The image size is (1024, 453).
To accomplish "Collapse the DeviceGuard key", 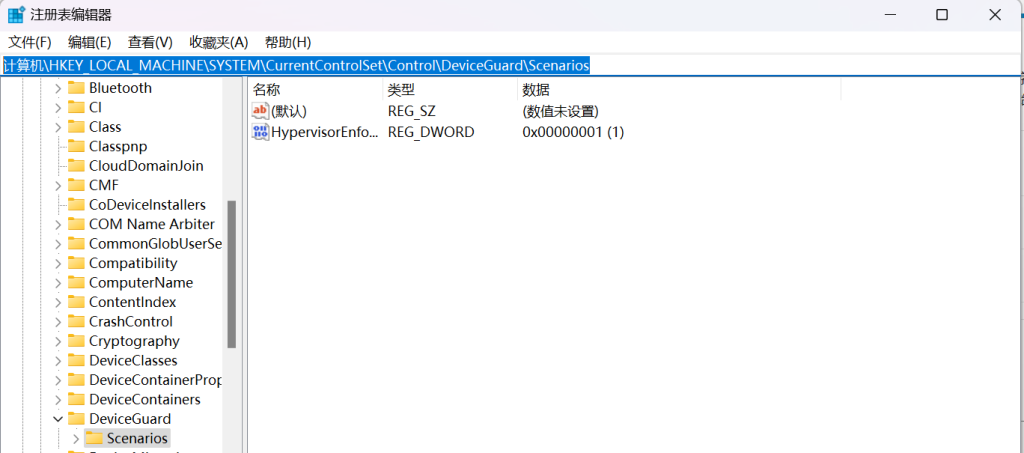I will [x=57, y=418].
